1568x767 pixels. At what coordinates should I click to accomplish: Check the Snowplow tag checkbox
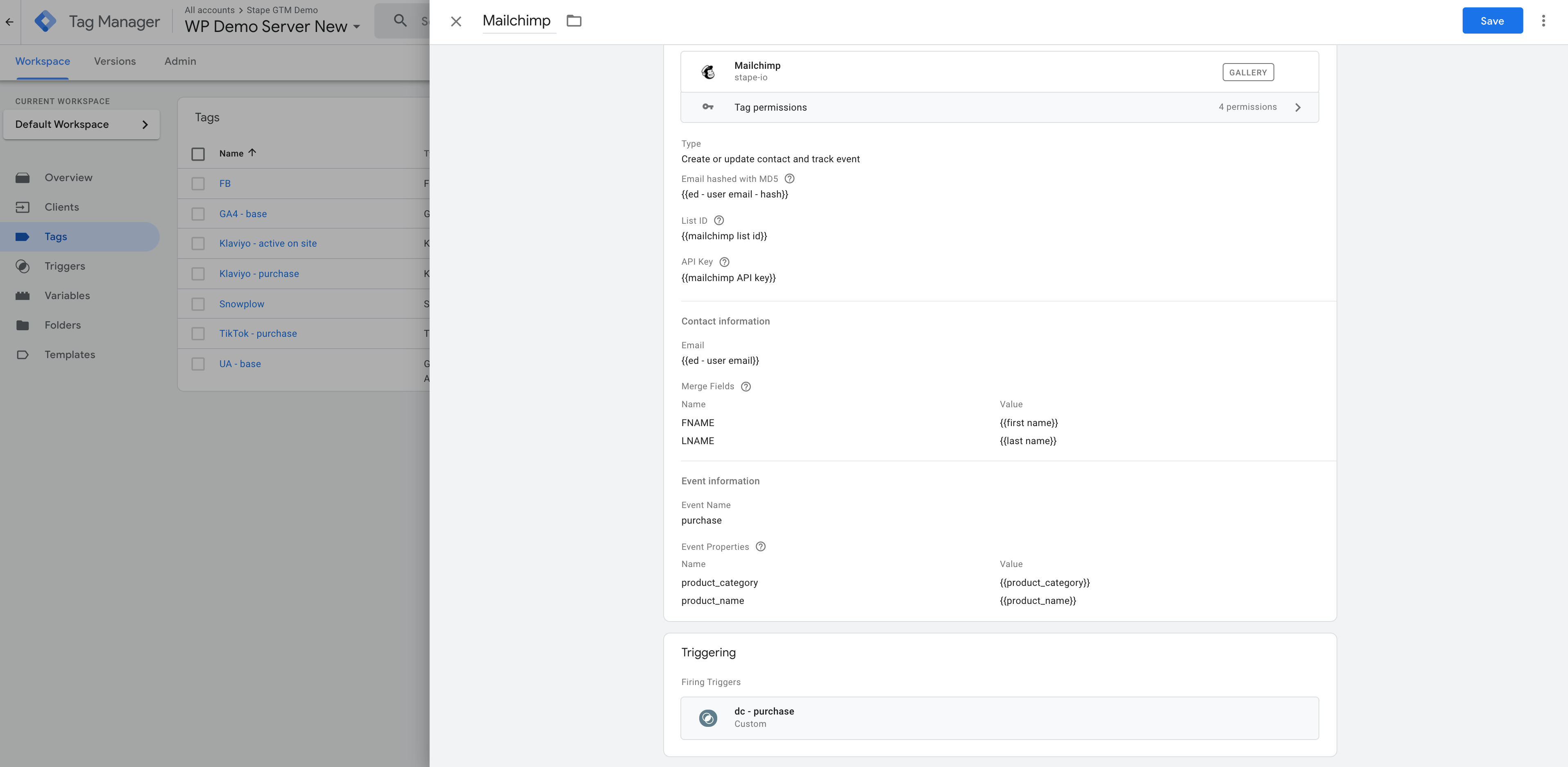point(198,304)
